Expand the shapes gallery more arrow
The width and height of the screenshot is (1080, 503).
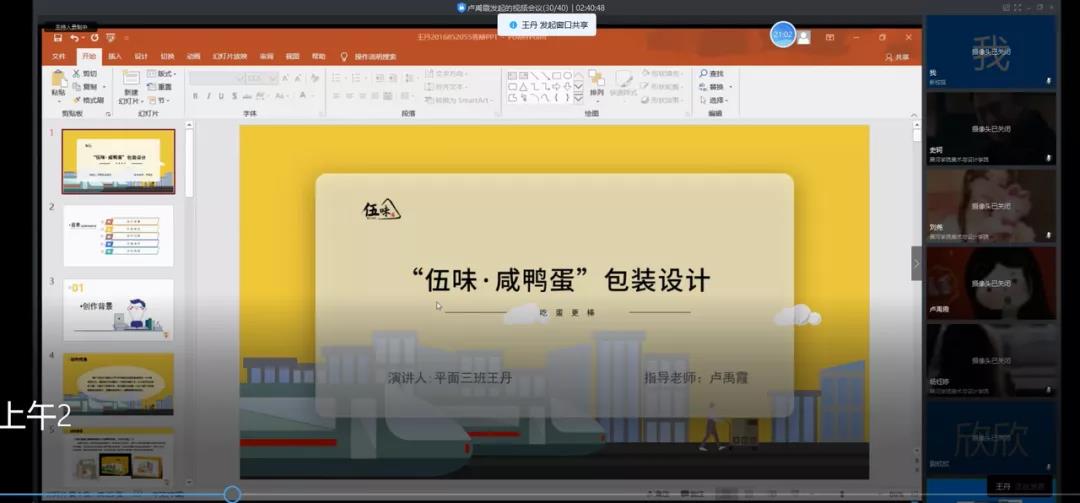pos(578,99)
